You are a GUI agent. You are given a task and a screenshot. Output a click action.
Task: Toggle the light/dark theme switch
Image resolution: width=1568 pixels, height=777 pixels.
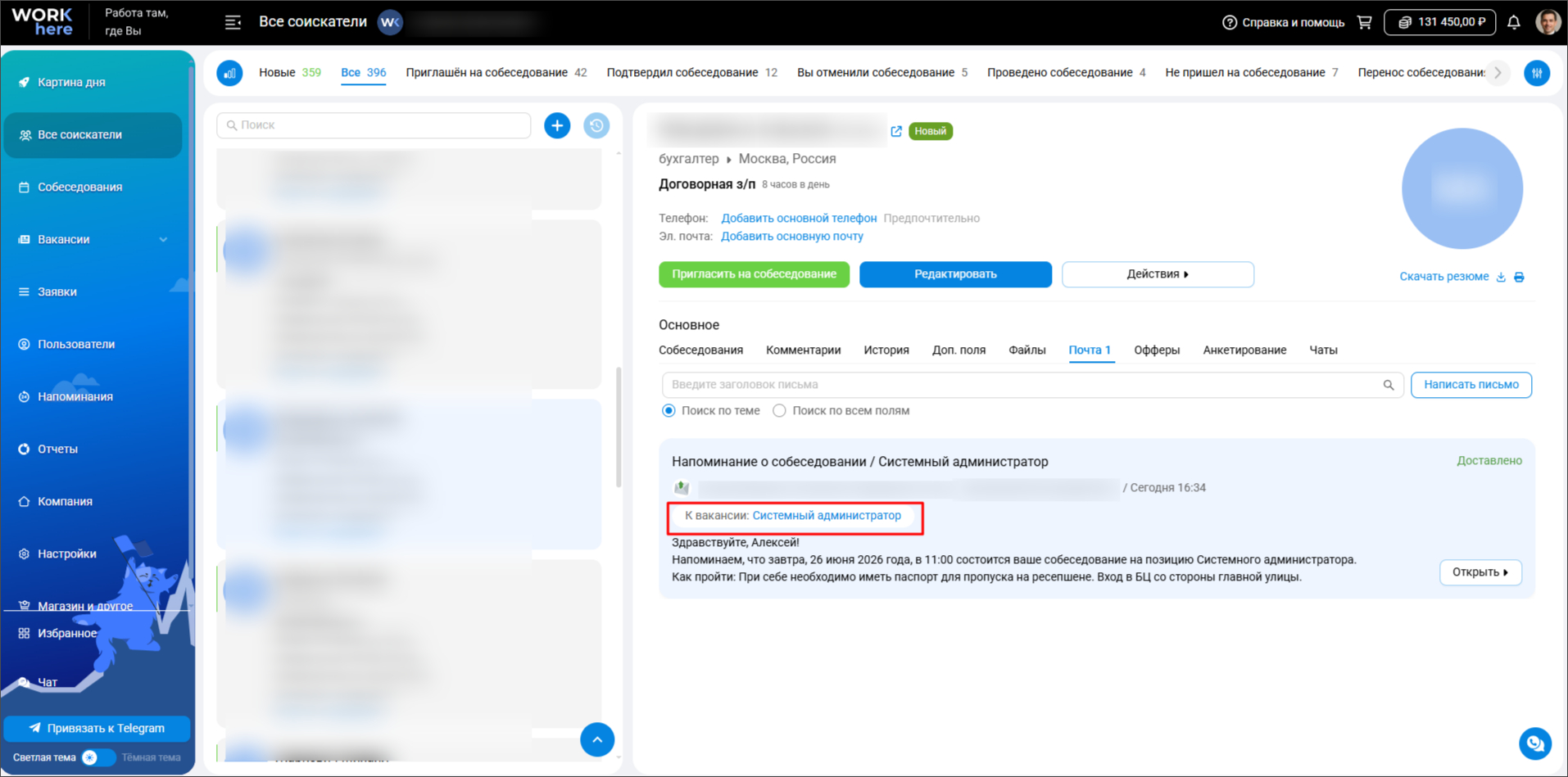tap(97, 757)
